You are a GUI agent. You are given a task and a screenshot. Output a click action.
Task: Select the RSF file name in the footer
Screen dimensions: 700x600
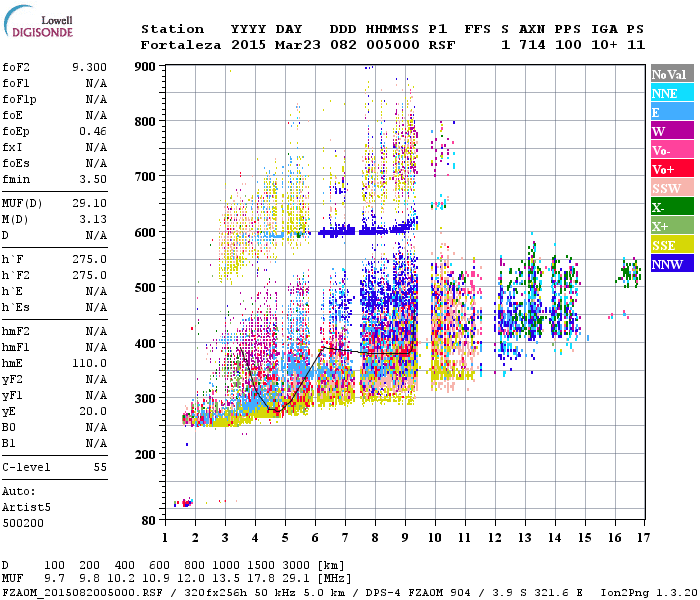point(75,592)
